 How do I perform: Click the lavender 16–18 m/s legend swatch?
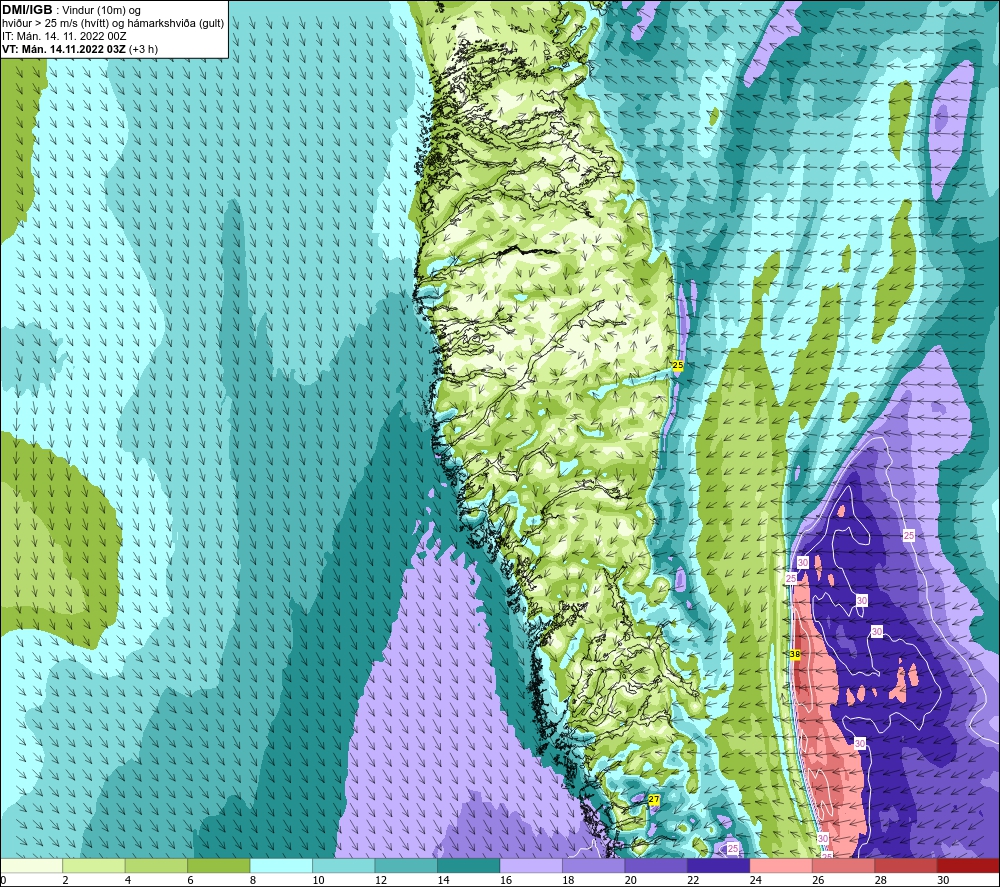(x=531, y=865)
